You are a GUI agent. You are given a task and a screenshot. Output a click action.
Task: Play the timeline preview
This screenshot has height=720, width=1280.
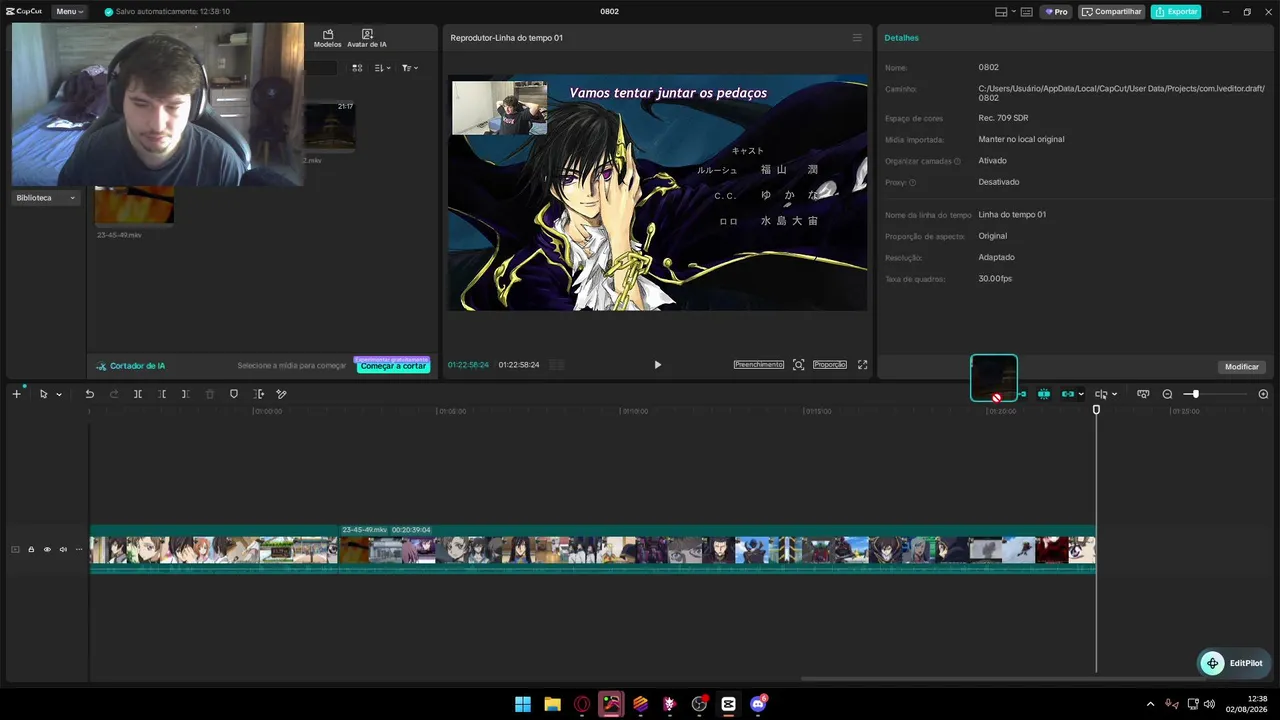[657, 365]
